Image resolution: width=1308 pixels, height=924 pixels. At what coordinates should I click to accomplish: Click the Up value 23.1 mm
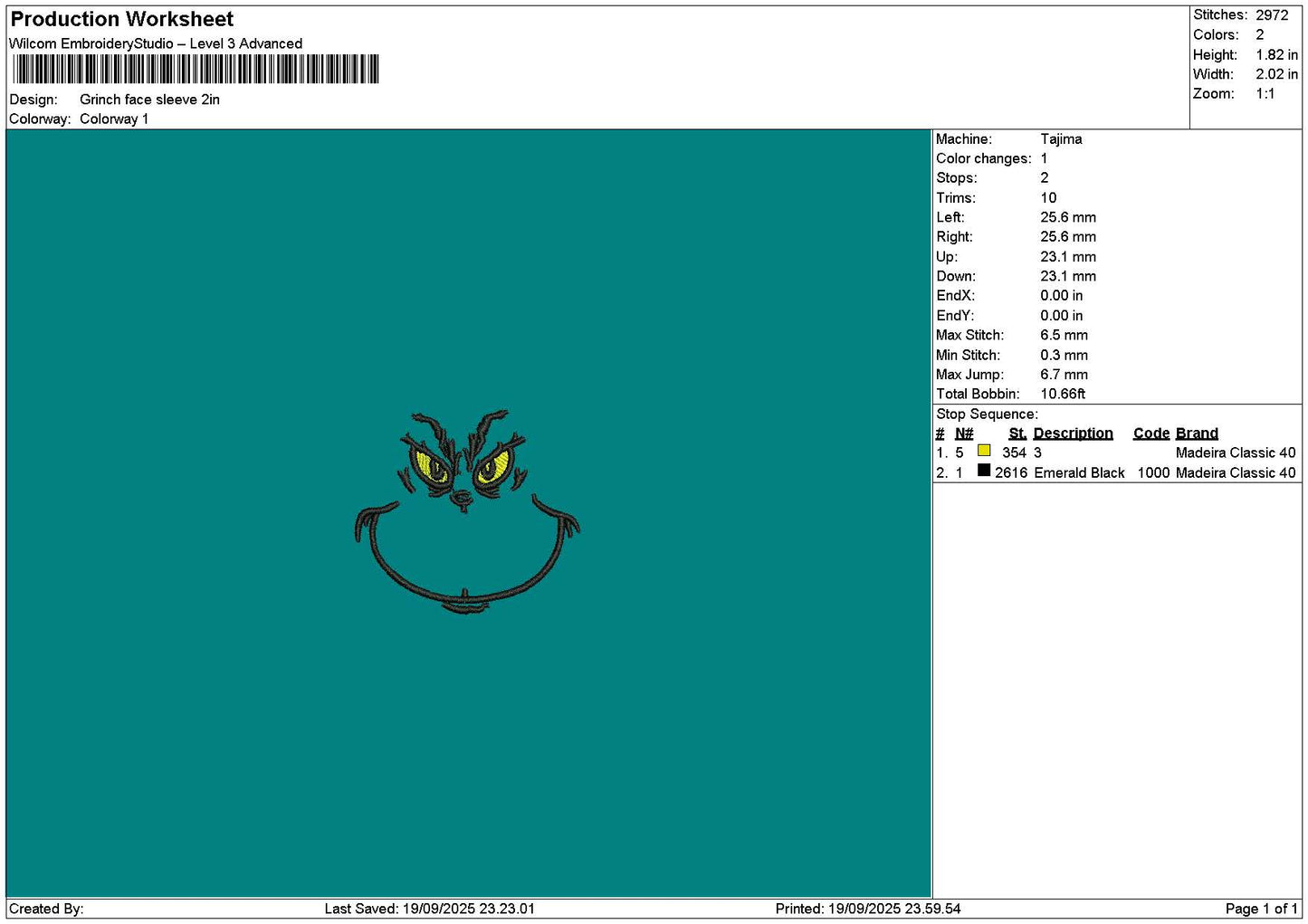point(1068,257)
